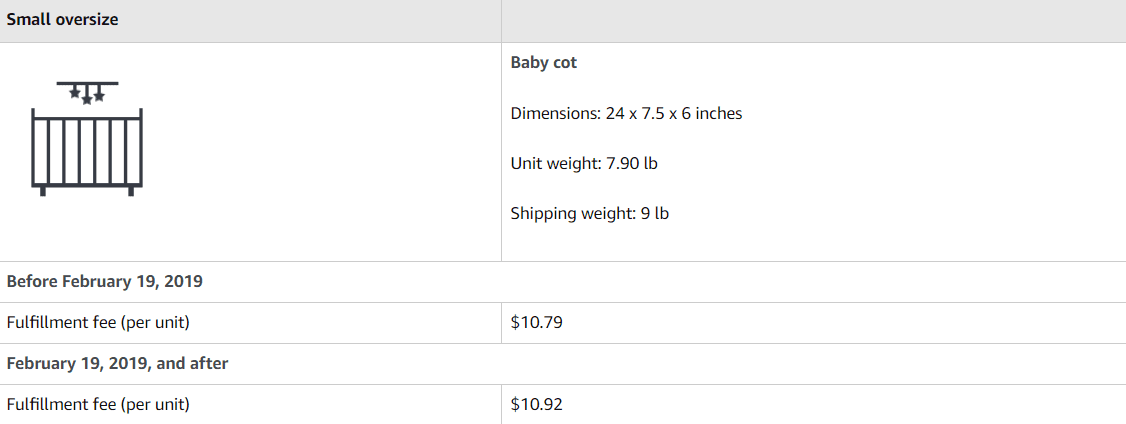Select the Small oversize header
1126x424 pixels.
click(62, 20)
